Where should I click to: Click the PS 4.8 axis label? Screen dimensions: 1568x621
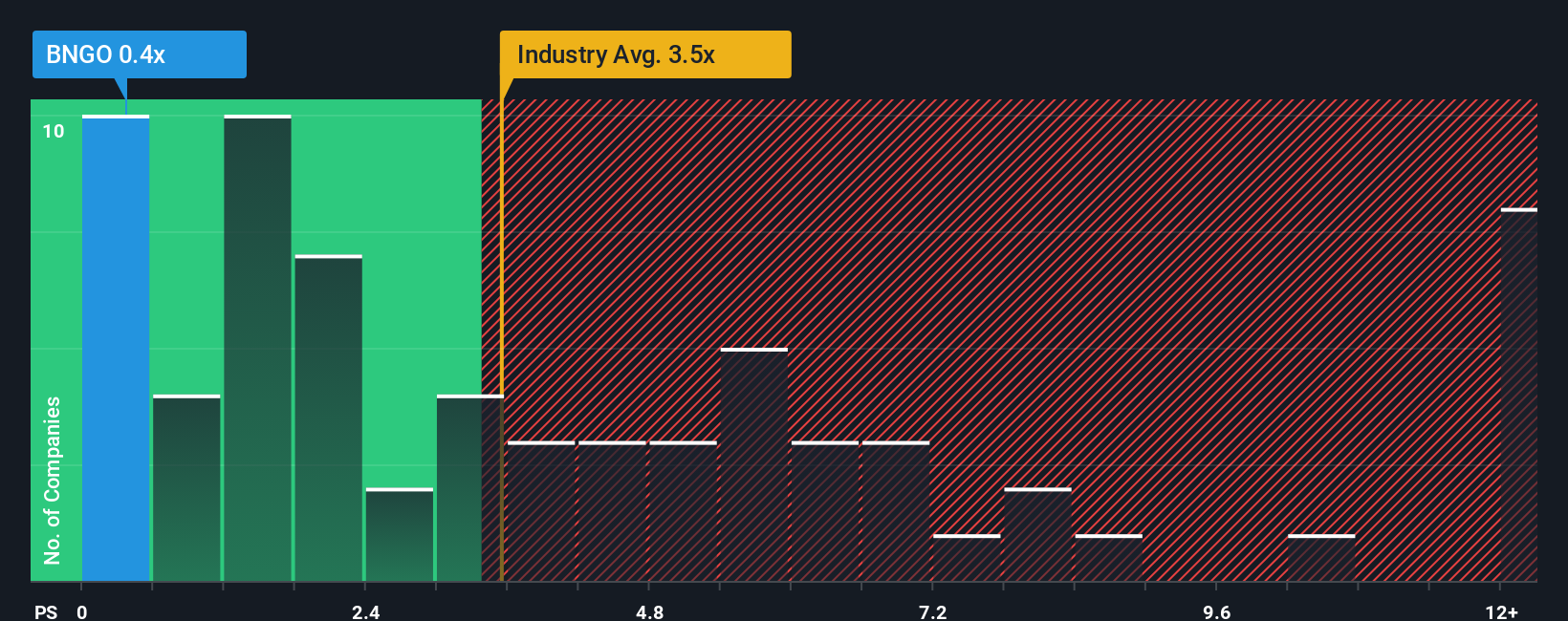[x=649, y=611]
